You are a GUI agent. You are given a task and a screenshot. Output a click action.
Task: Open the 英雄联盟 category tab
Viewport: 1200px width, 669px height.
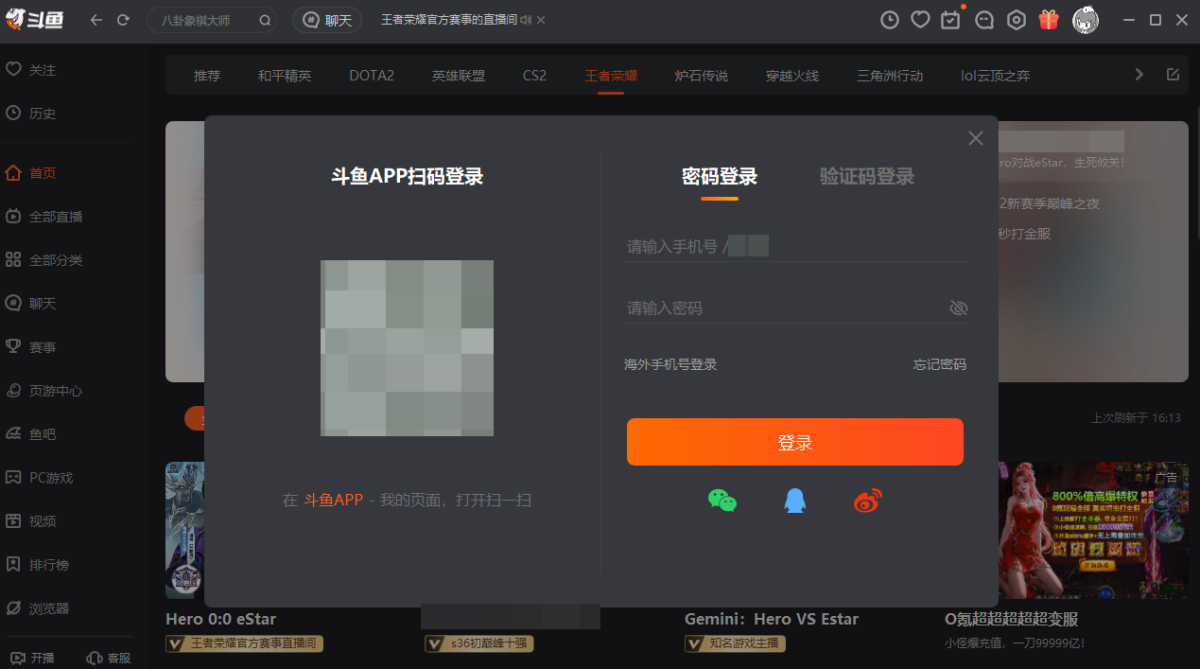(x=458, y=76)
